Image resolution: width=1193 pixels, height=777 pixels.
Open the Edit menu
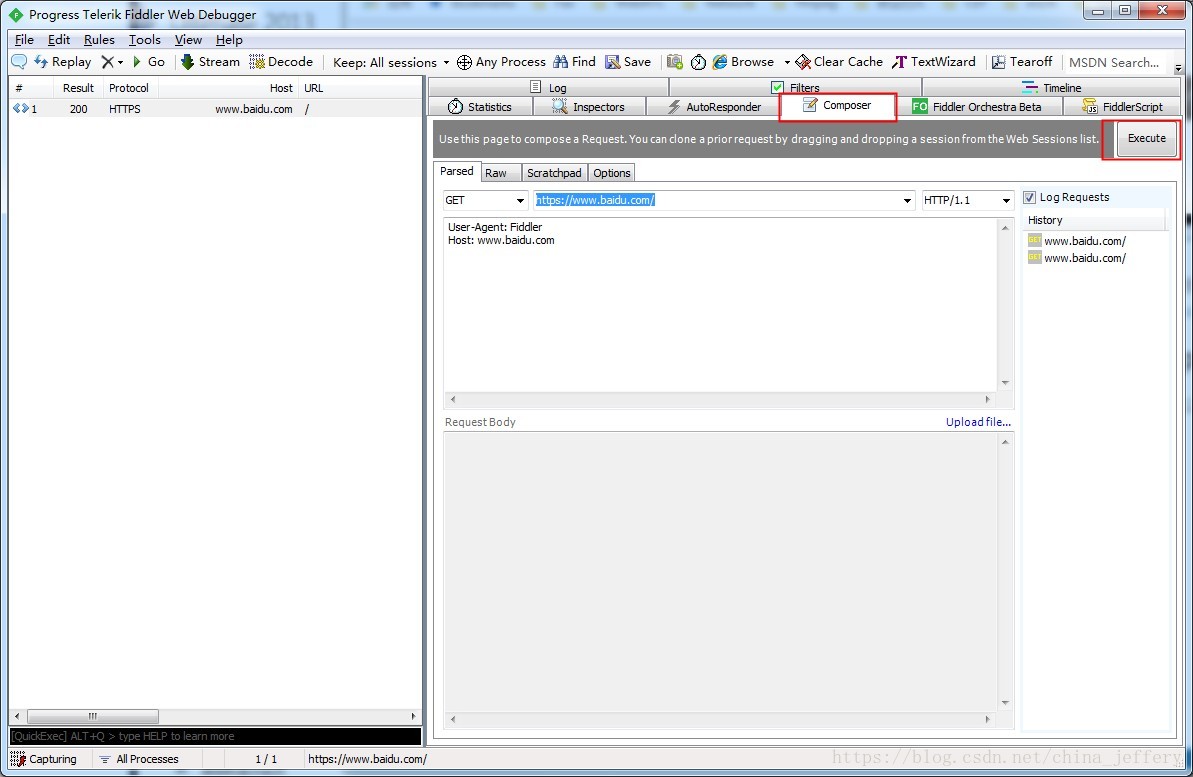59,40
